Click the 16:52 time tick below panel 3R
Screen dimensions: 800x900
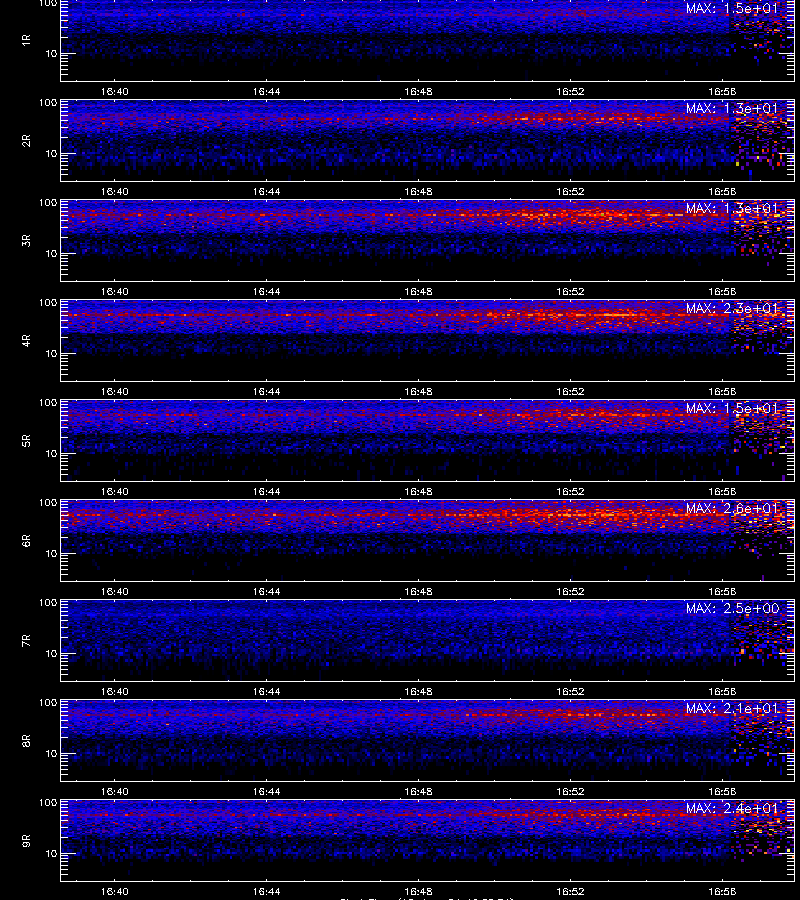click(570, 291)
